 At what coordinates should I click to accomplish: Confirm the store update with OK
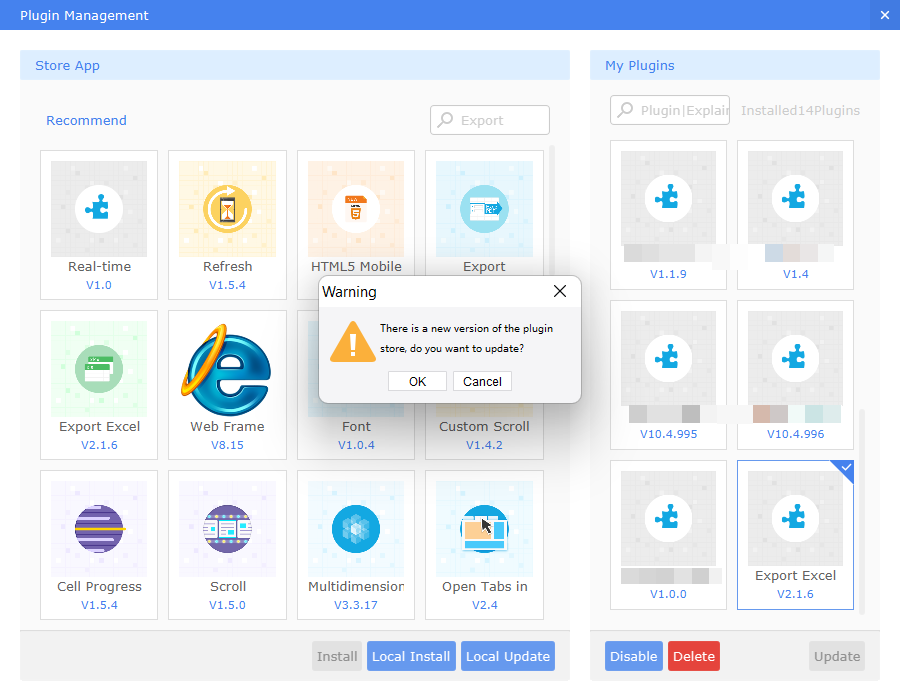point(417,381)
